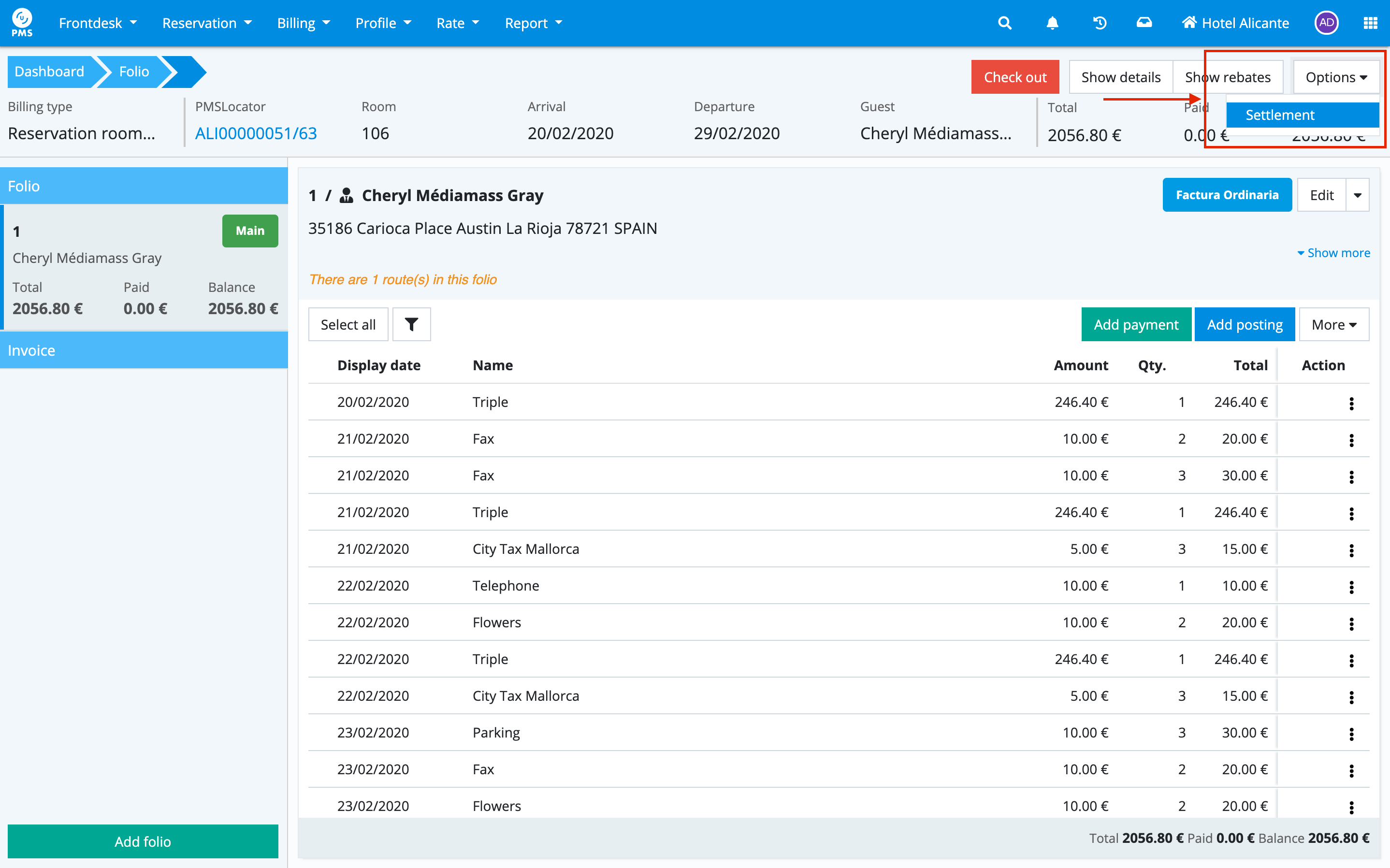Click the search magnifier icon

(1004, 23)
